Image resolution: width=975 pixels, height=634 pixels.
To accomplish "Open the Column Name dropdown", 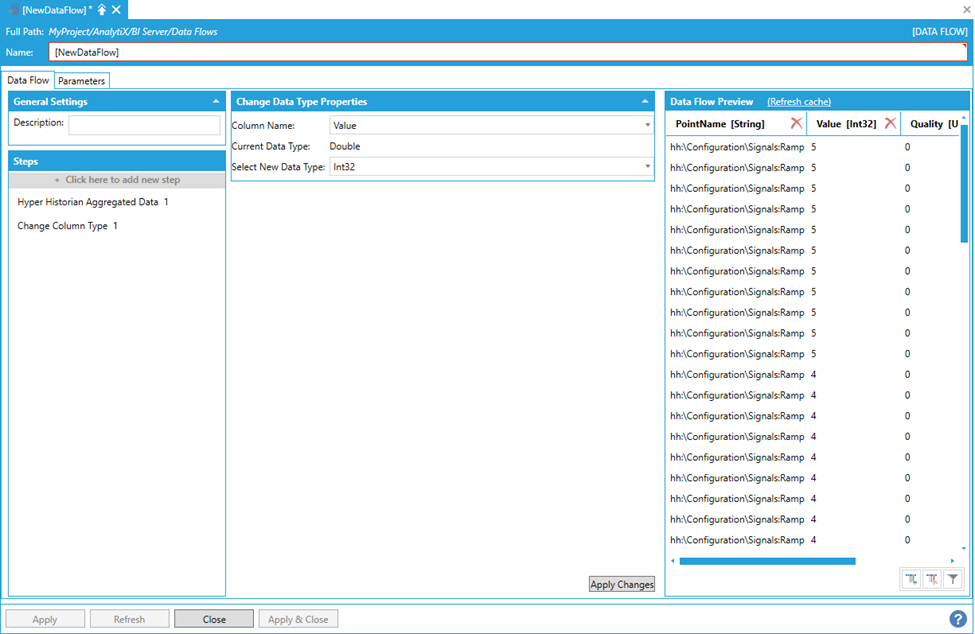I will [x=648, y=125].
